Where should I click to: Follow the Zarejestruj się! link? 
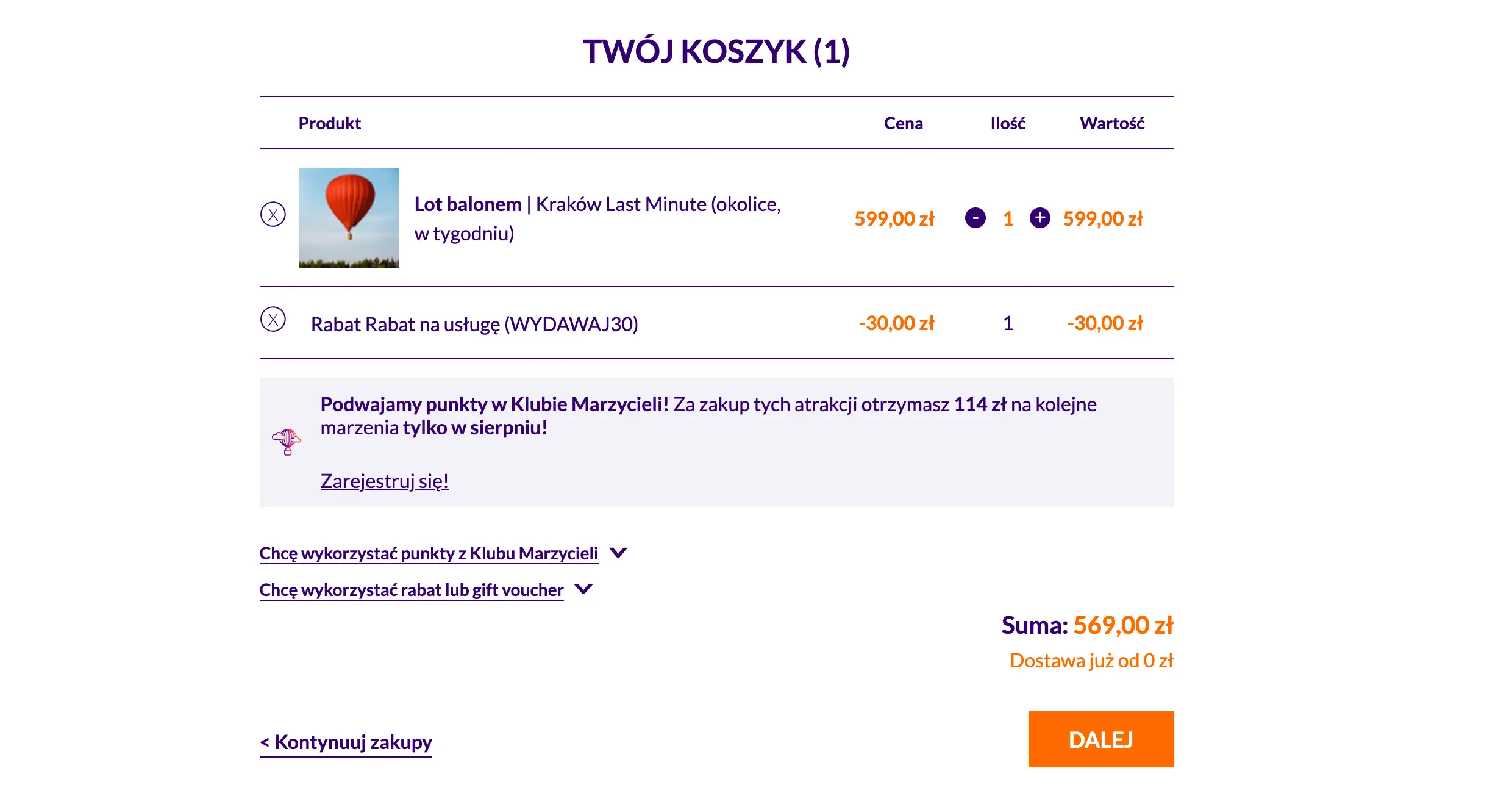tap(384, 481)
